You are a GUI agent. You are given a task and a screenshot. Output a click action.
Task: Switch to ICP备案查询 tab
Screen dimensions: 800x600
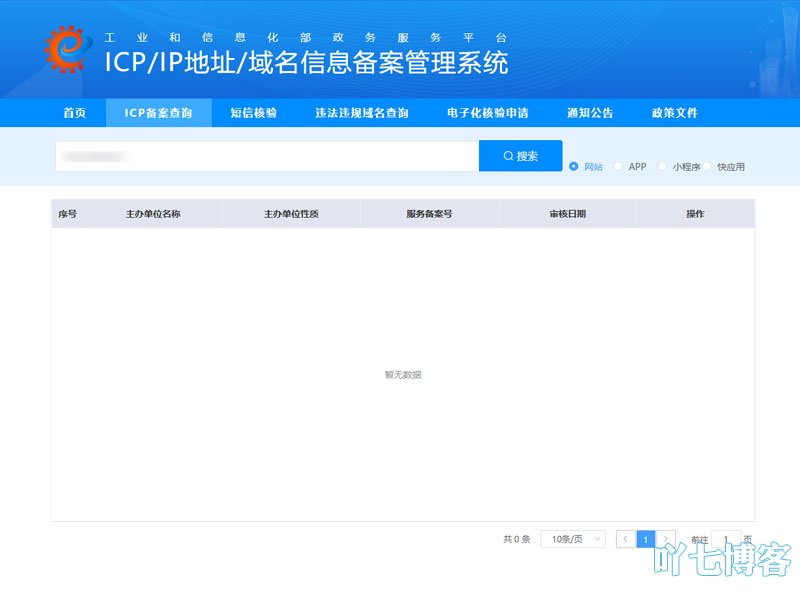[159, 113]
